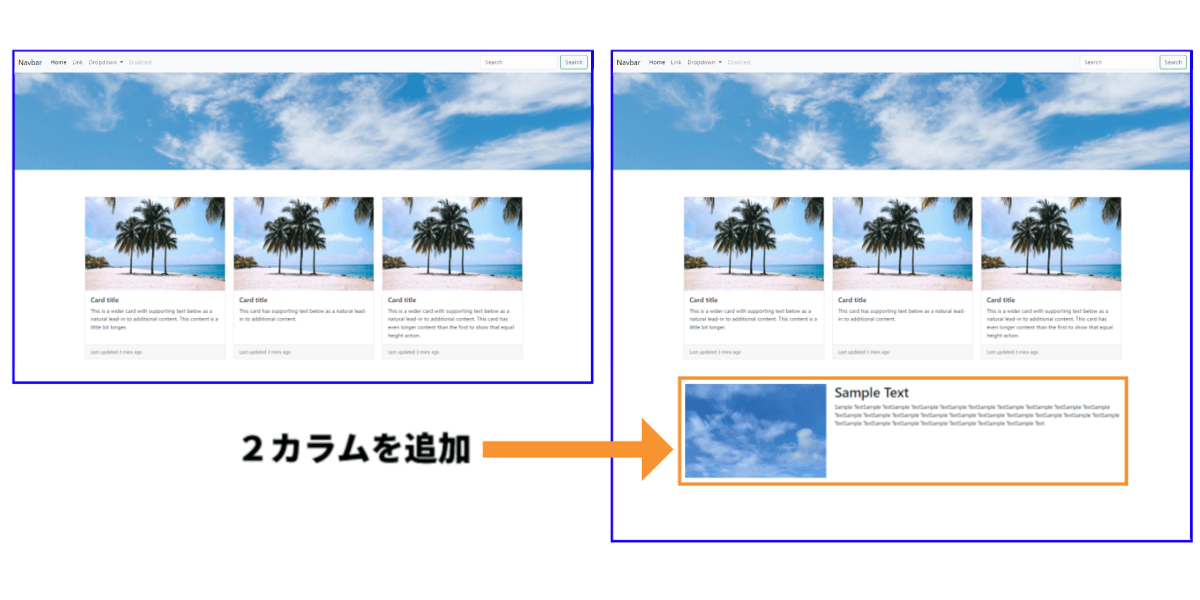The width and height of the screenshot is (1200, 600).
Task: Click the 'Sample Text' heading in the right screenshot
Action: click(872, 393)
